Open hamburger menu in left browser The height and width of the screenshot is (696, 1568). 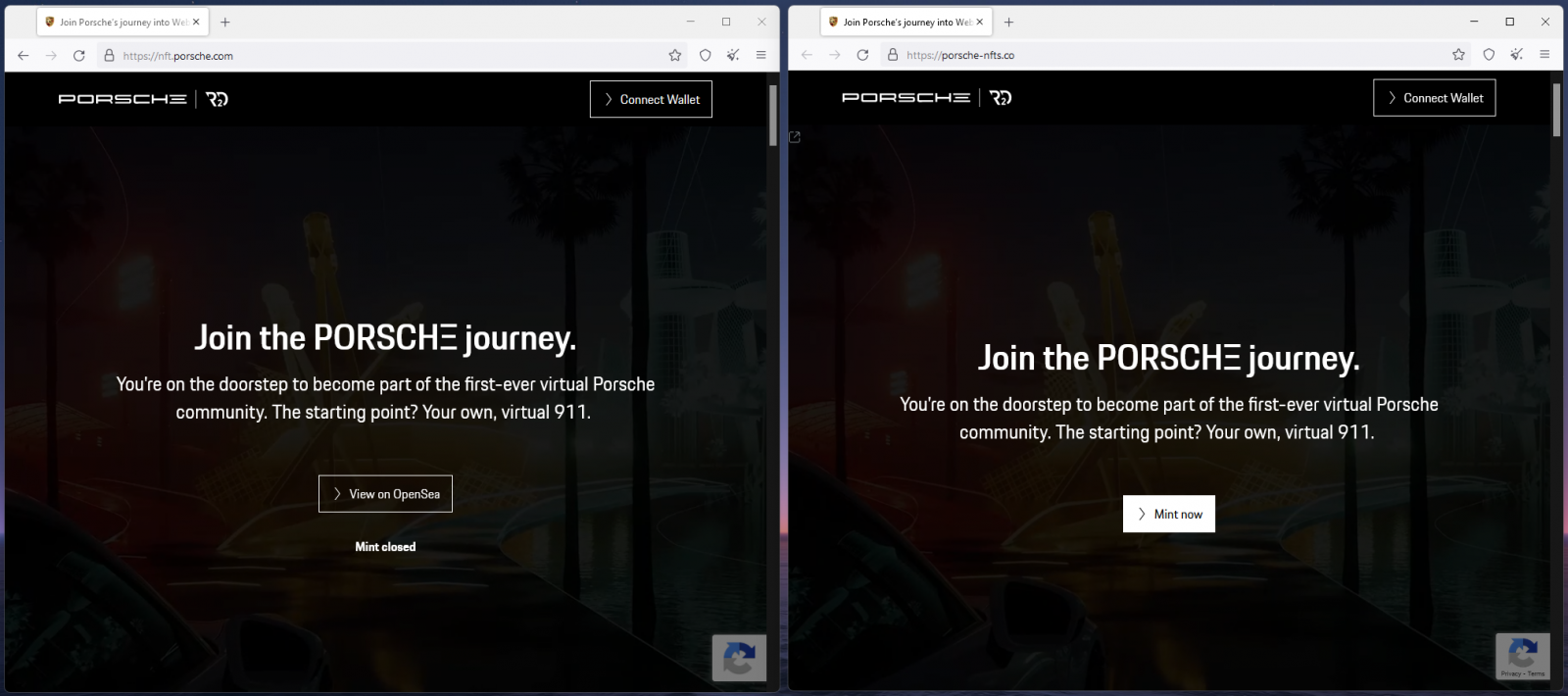[x=761, y=56]
